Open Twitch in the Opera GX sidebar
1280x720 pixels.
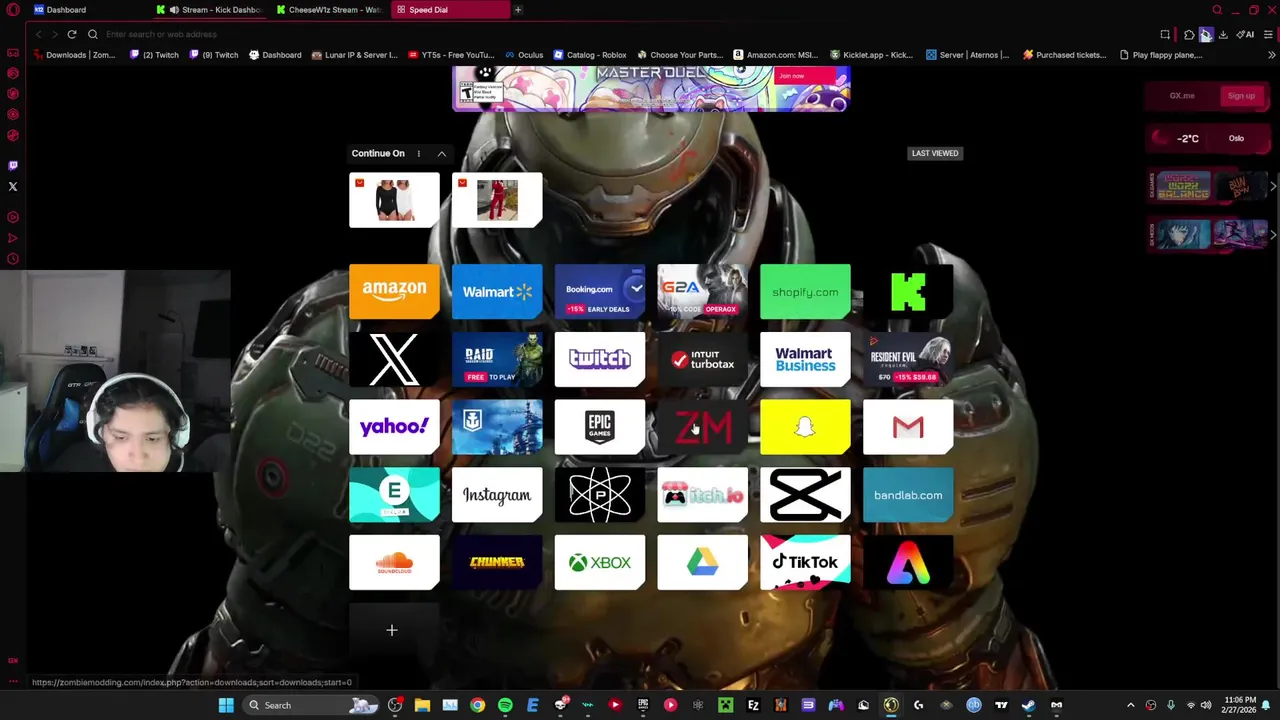[x=13, y=165]
